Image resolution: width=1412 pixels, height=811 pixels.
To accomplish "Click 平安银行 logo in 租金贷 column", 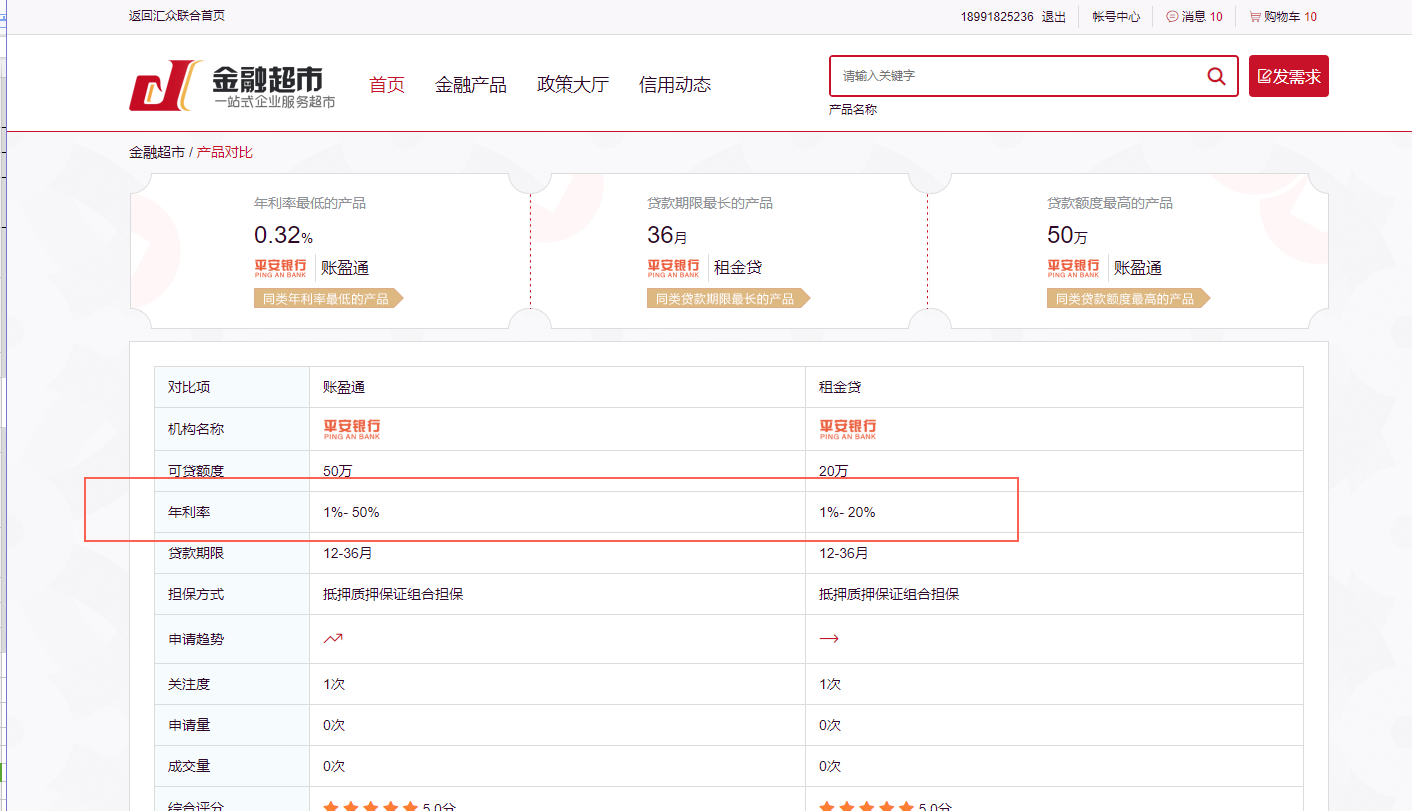I will coord(848,429).
